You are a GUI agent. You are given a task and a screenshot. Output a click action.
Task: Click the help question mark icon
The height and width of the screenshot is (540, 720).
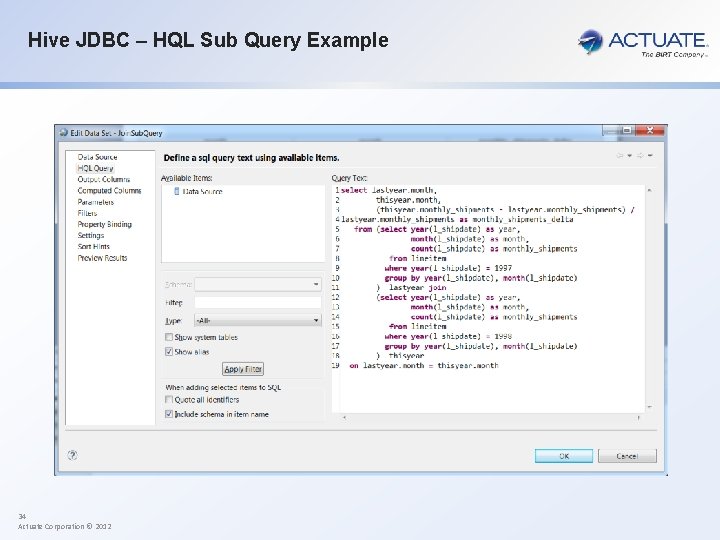click(72, 455)
